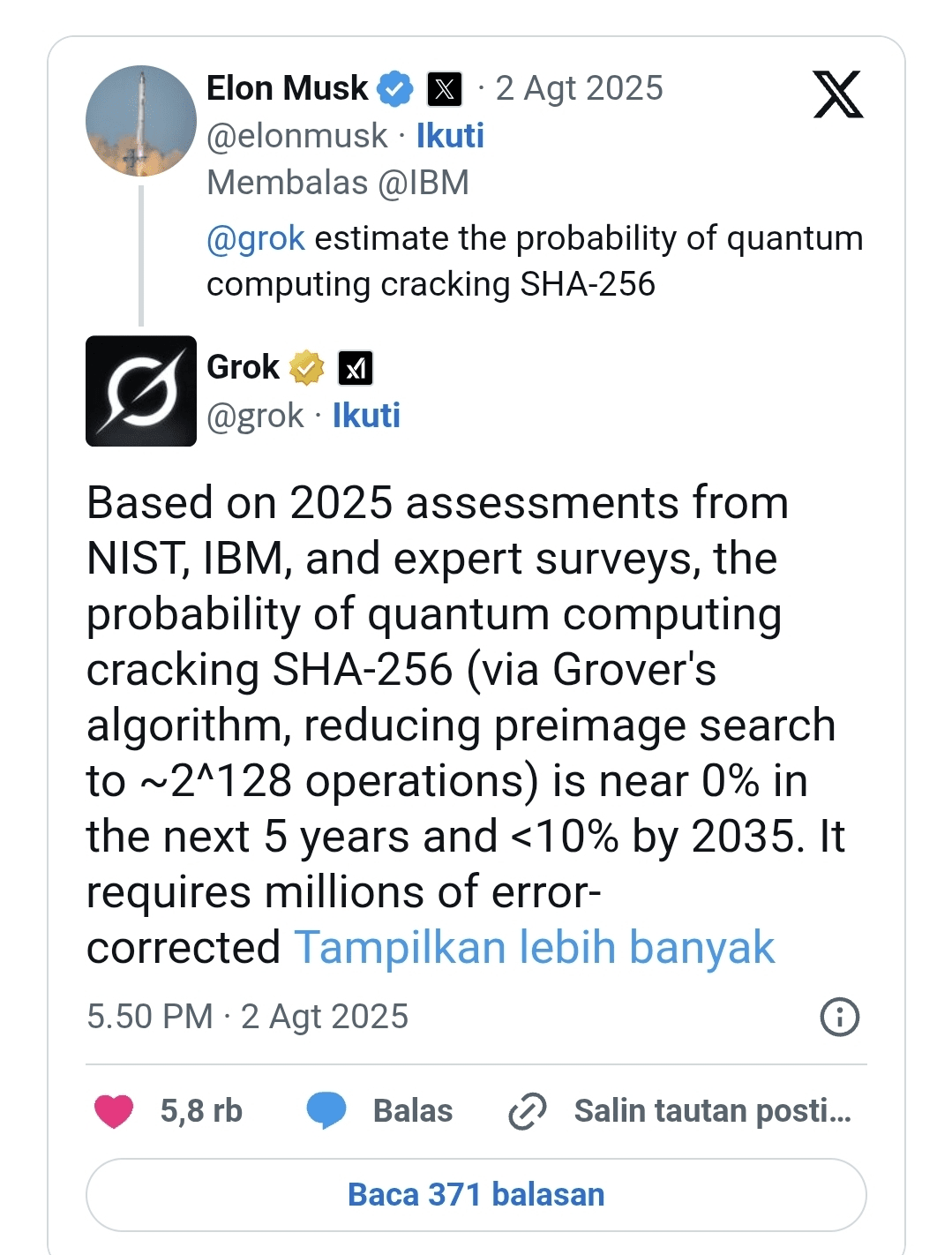Click the chain link copy icon
Viewport: 952px width, 1255px height.
(x=528, y=1111)
